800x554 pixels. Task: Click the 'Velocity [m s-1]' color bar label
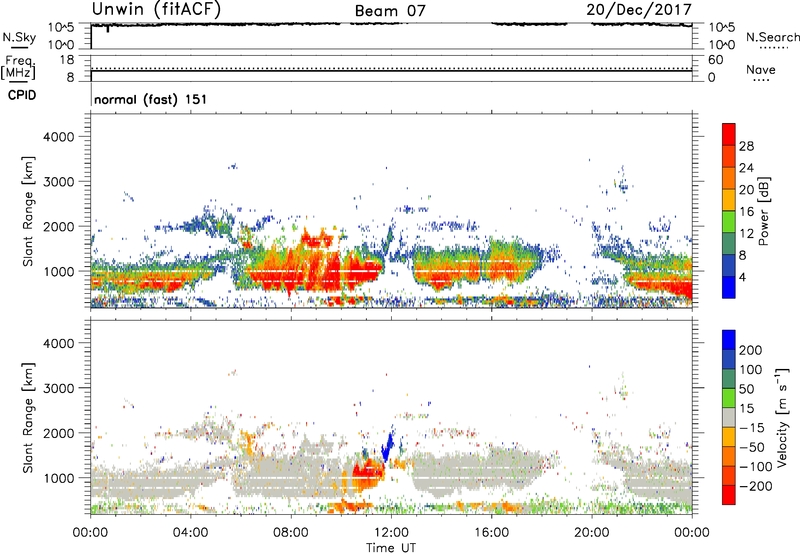[781, 417]
